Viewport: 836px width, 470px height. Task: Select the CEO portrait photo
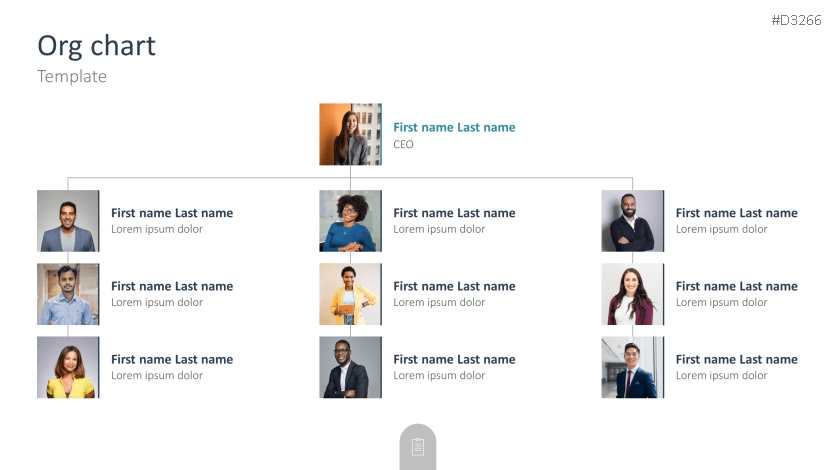point(350,134)
